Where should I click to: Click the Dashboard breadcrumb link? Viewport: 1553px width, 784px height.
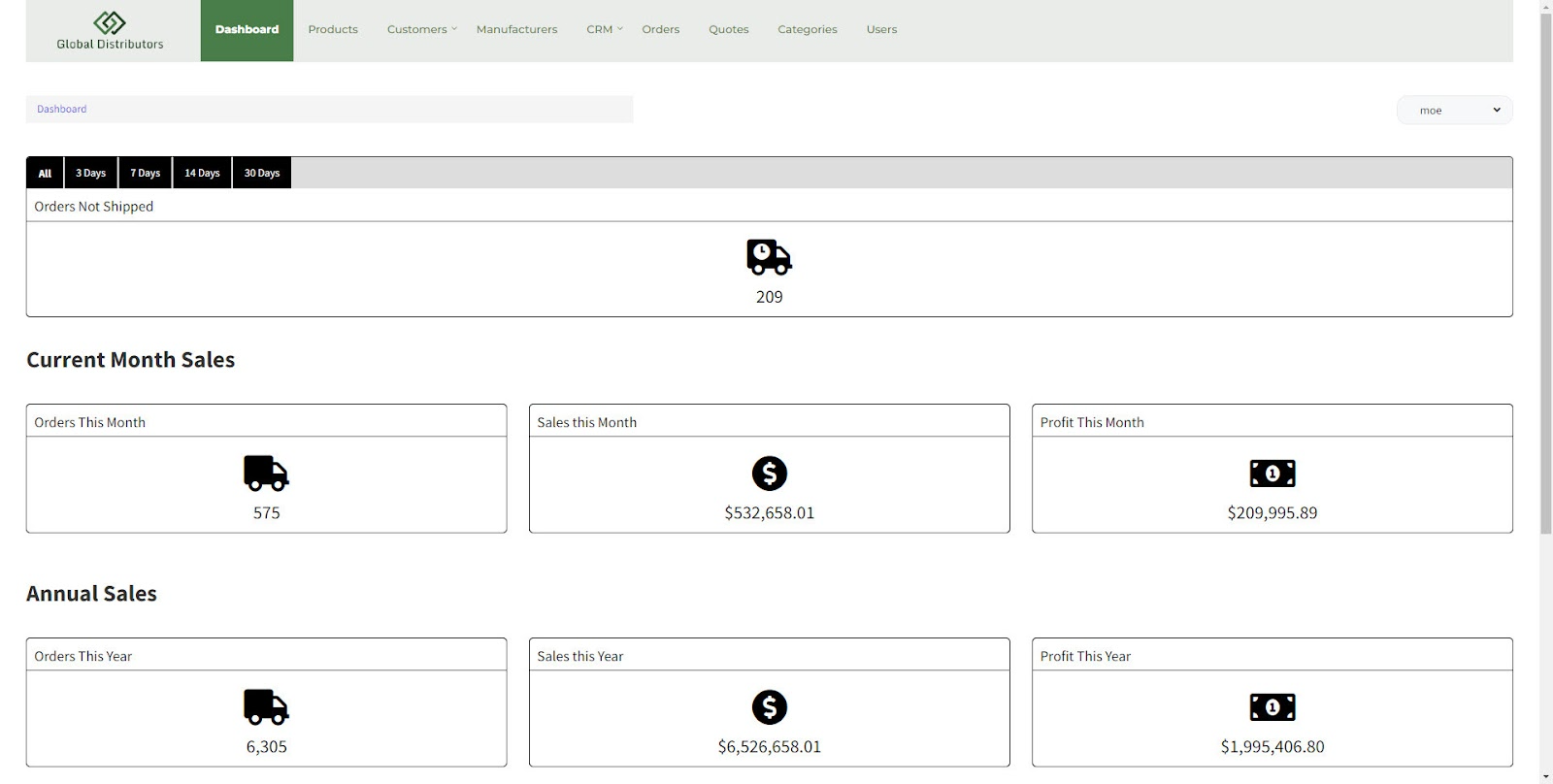pyautogui.click(x=61, y=109)
